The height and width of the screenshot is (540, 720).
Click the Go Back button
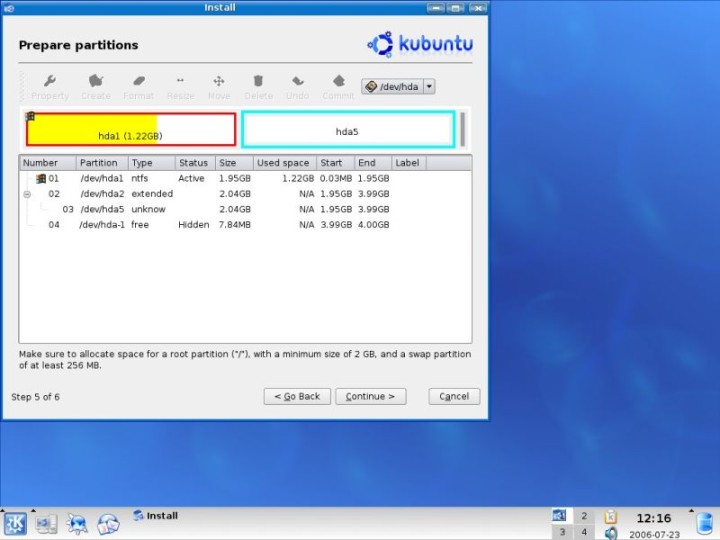[297, 396]
